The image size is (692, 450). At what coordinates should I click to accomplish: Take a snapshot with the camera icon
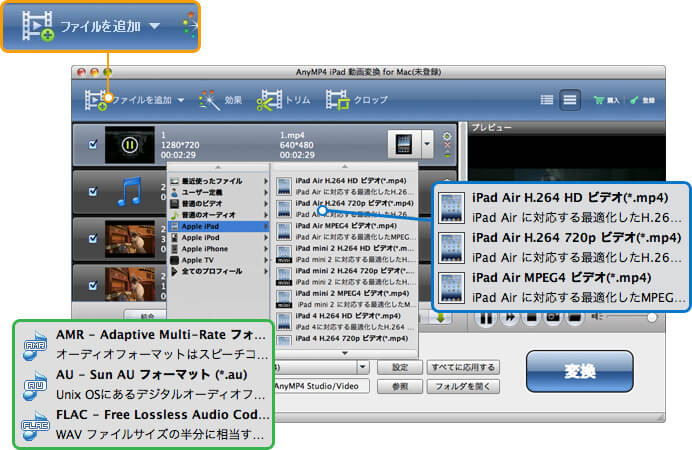coord(553,318)
